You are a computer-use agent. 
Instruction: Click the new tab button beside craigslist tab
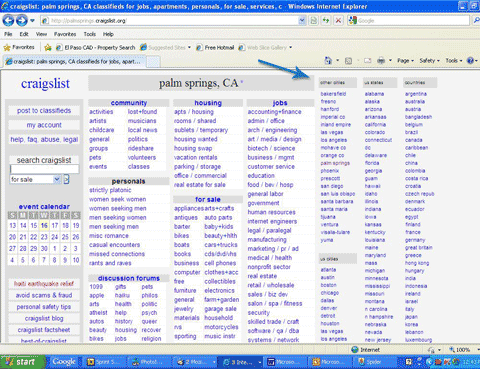153,62
